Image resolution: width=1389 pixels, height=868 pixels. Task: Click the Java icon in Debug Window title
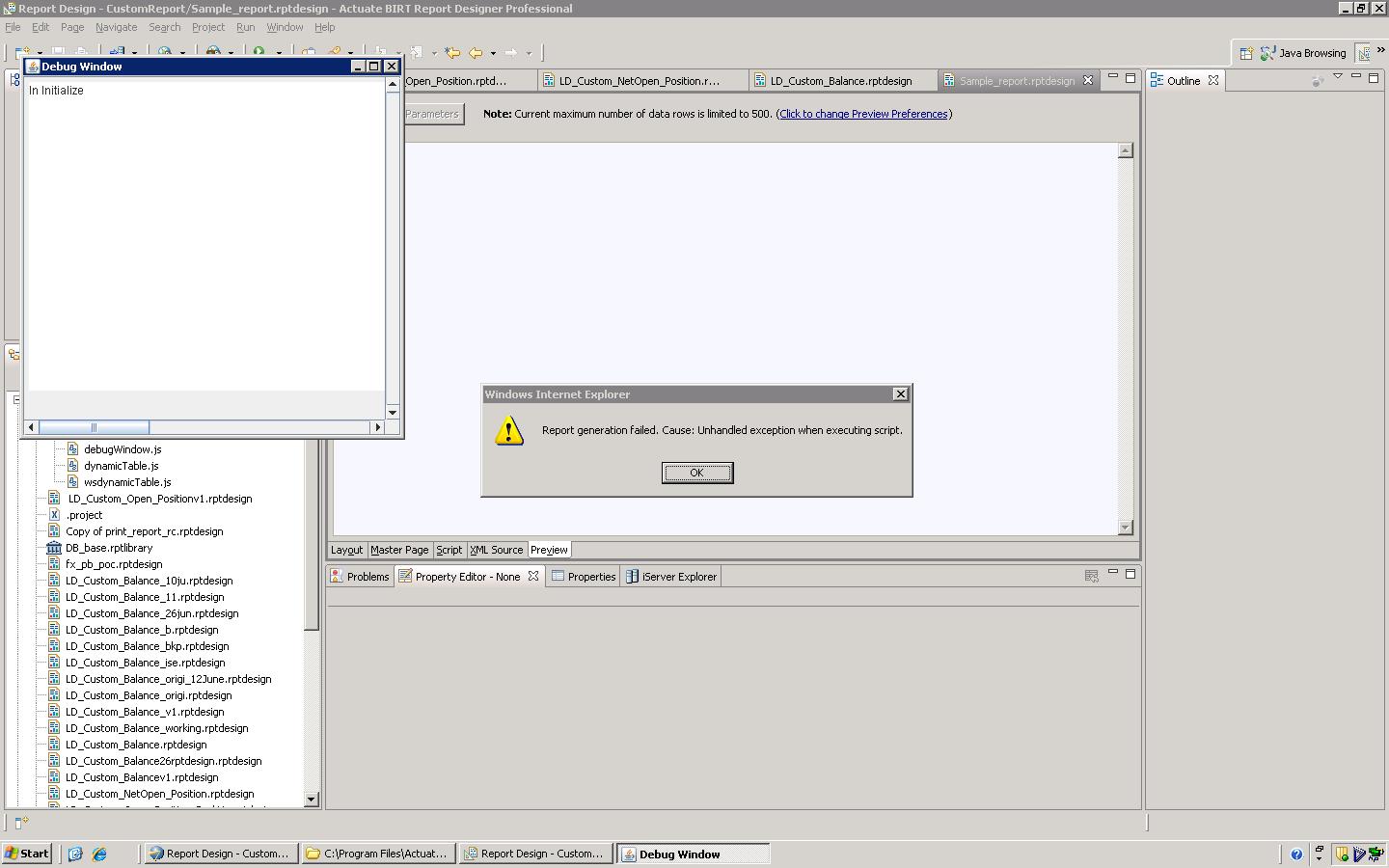pos(33,67)
